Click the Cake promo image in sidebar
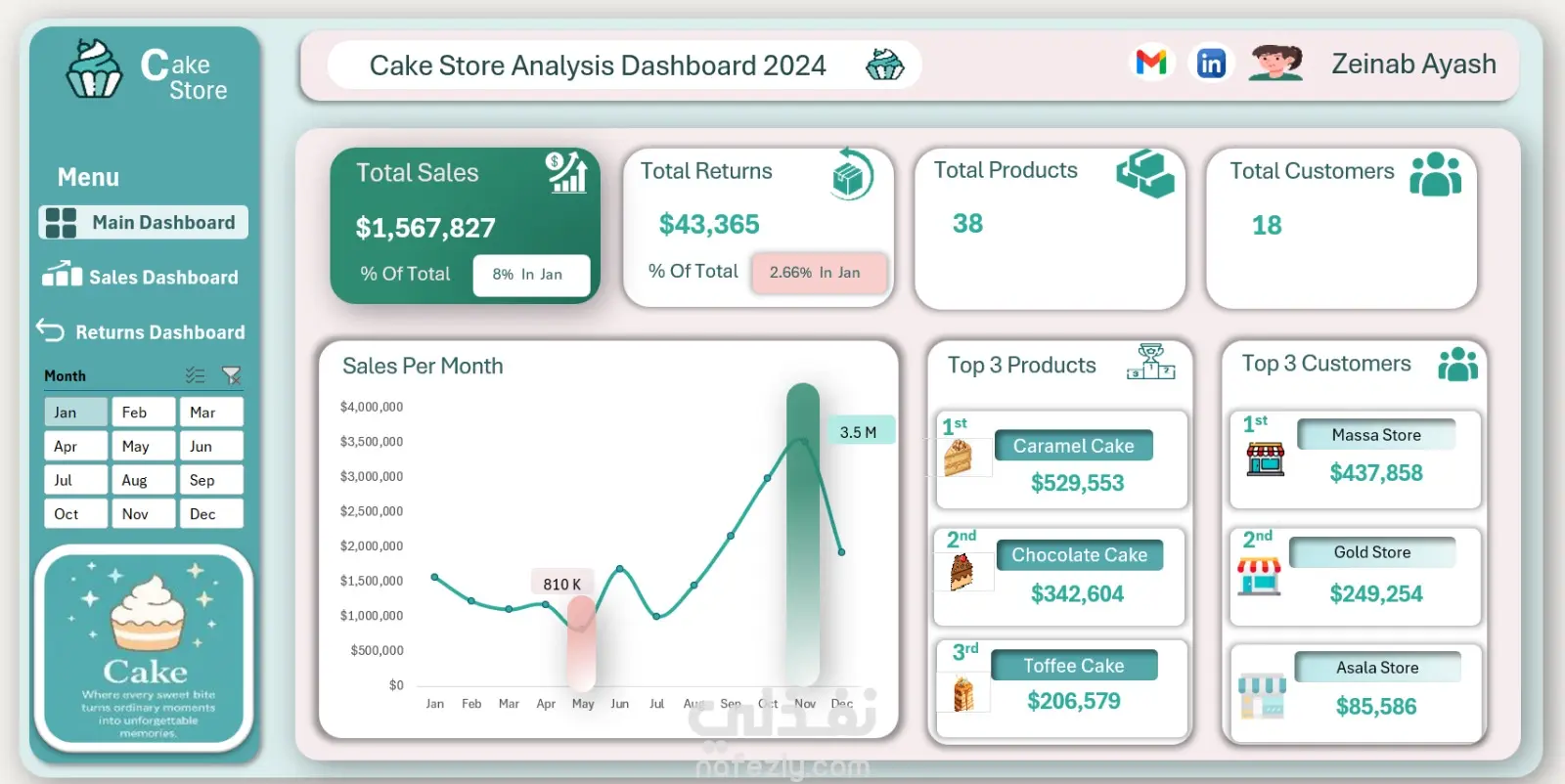Image resolution: width=1565 pixels, height=784 pixels. point(145,648)
